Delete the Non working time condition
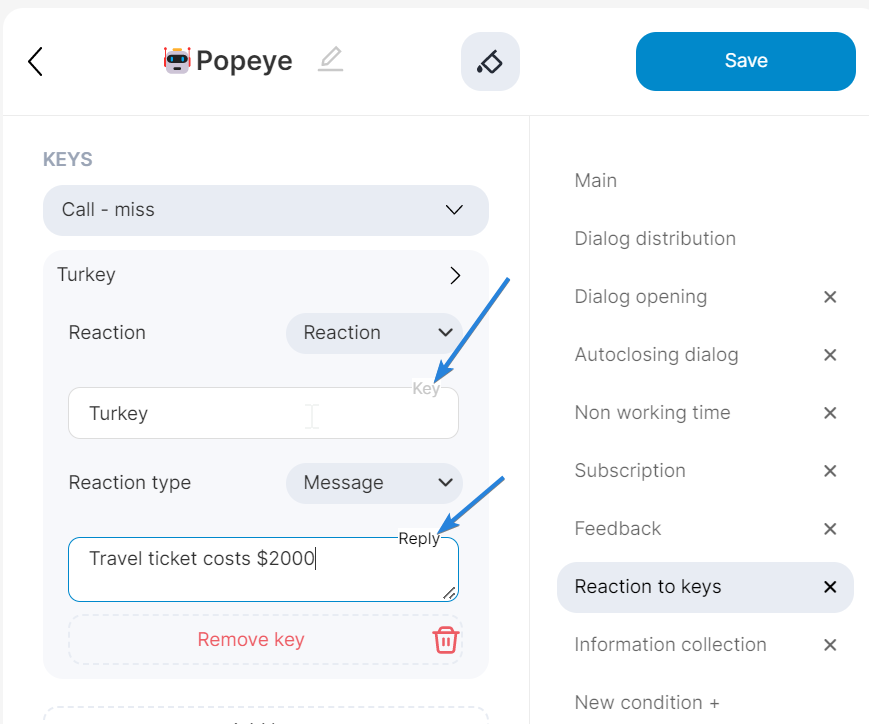The height and width of the screenshot is (724, 869). pyautogui.click(x=830, y=413)
